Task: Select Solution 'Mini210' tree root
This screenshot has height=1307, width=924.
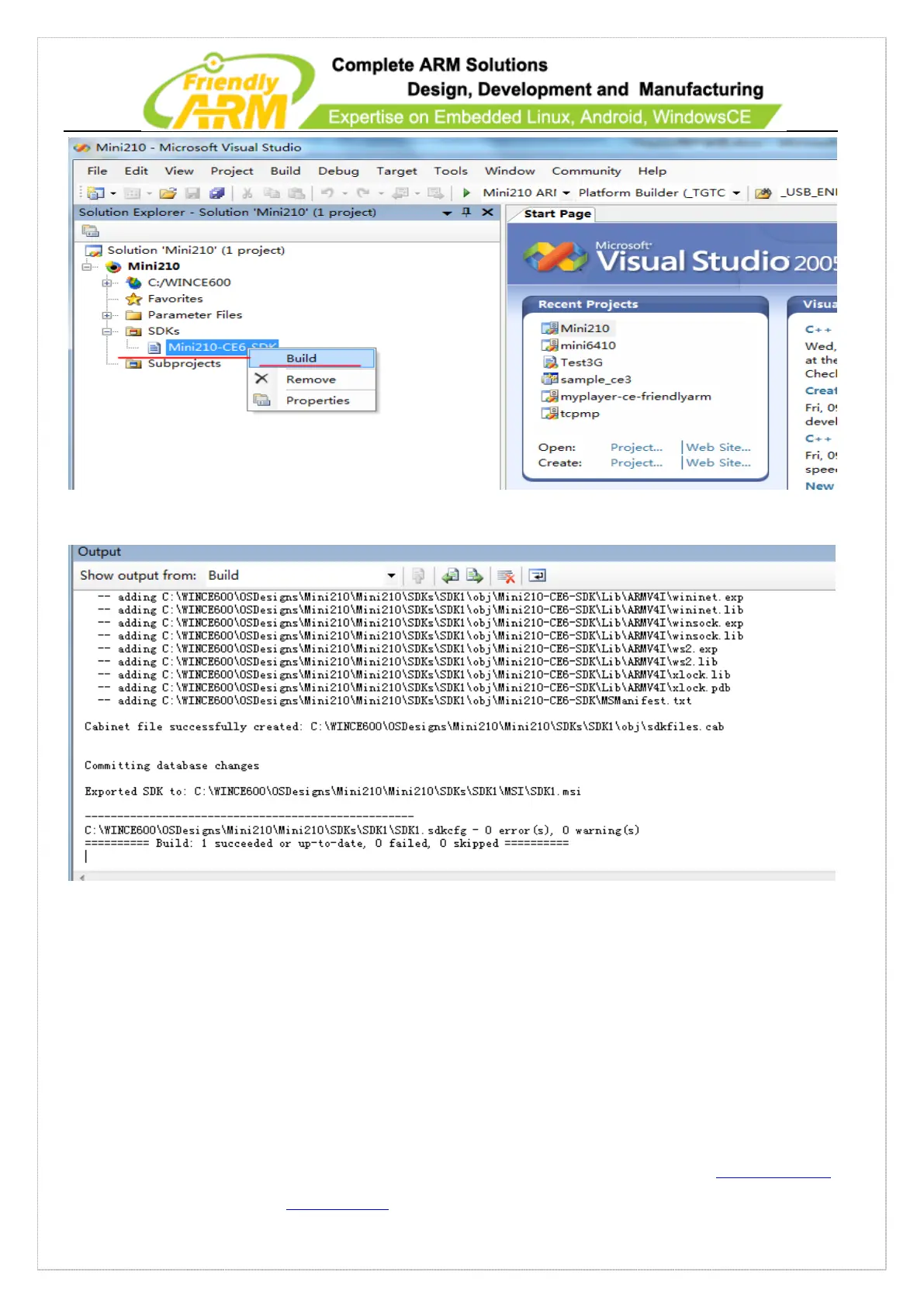Action: click(196, 250)
